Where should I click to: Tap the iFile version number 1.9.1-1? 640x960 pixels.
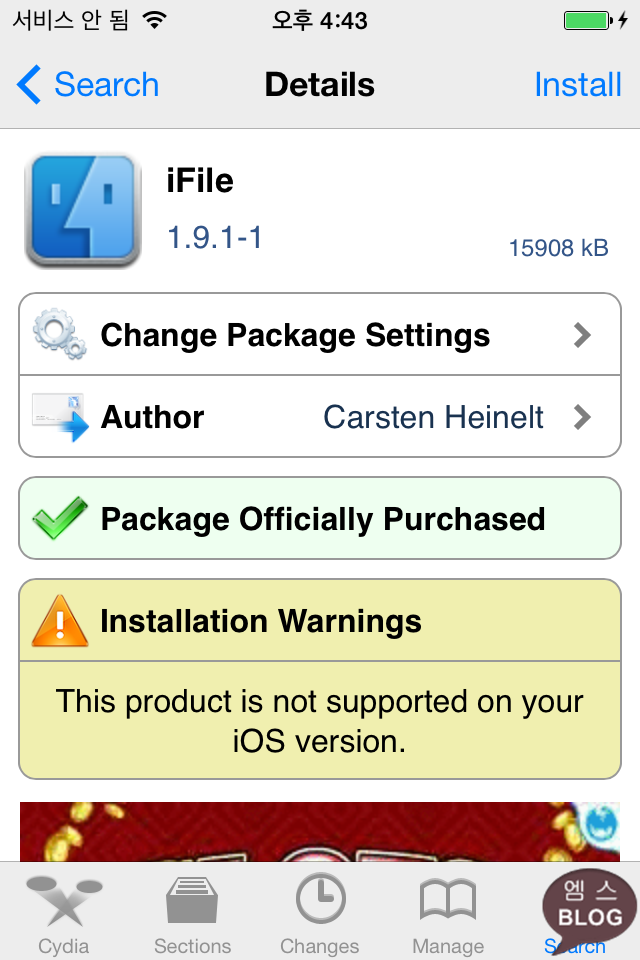(215, 238)
